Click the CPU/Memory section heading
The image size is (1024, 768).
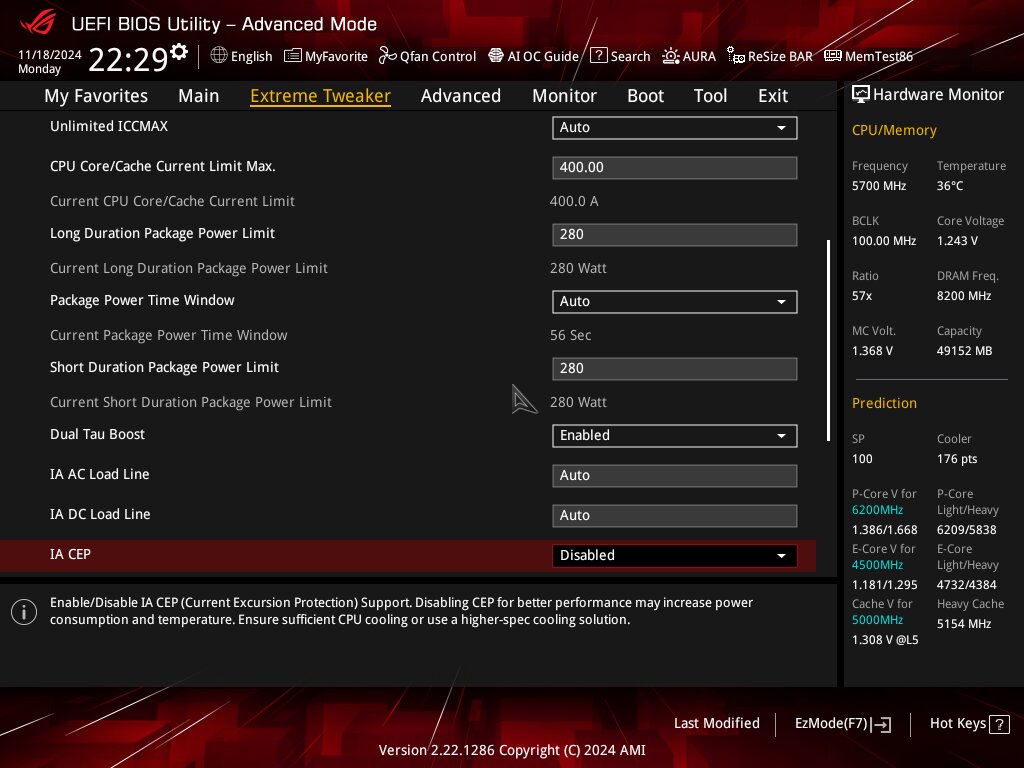click(x=894, y=131)
